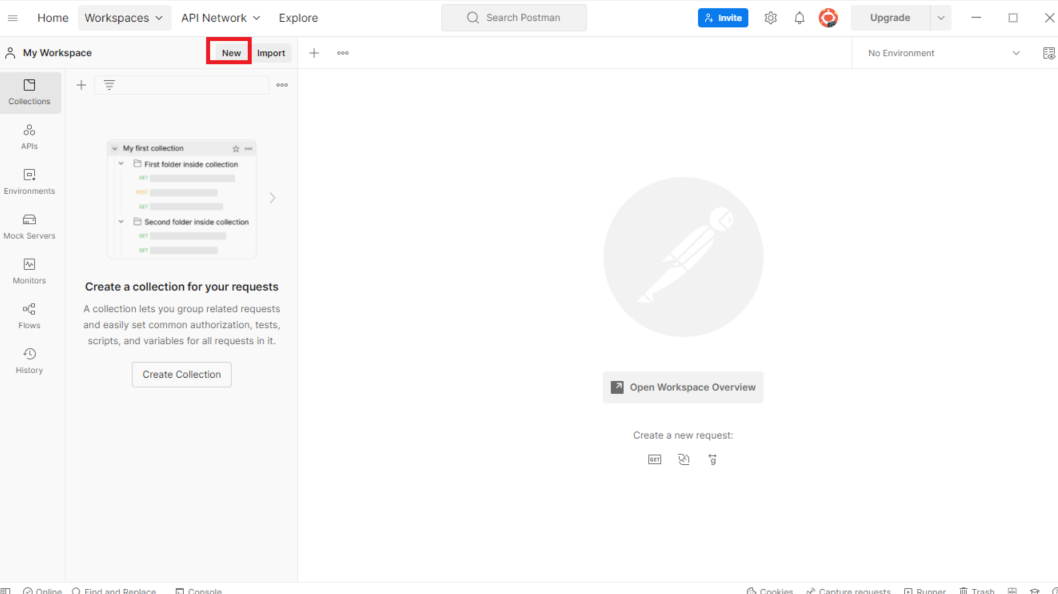Open the Trash
The height and width of the screenshot is (594, 1058).
click(x=976, y=591)
